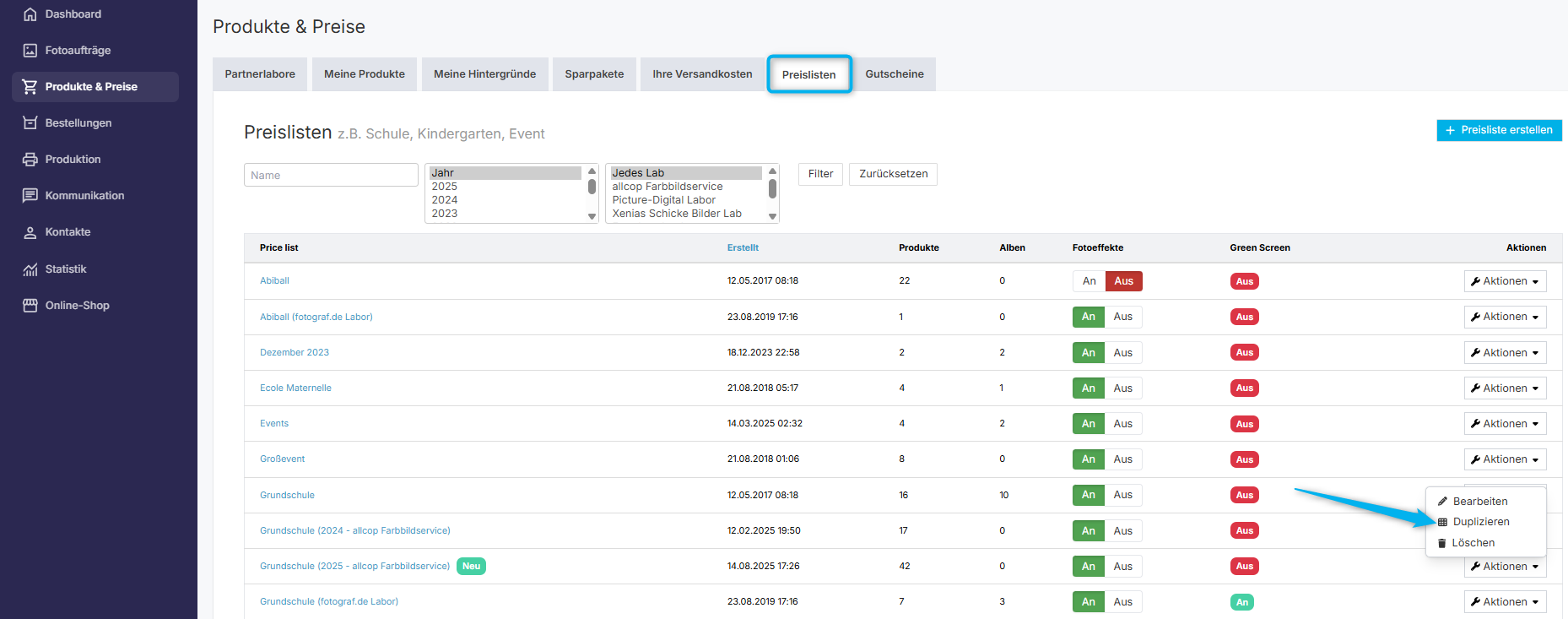Switch Fotoeffekte off for Großevent
Image resolution: width=1568 pixels, height=619 pixels.
[1123, 459]
